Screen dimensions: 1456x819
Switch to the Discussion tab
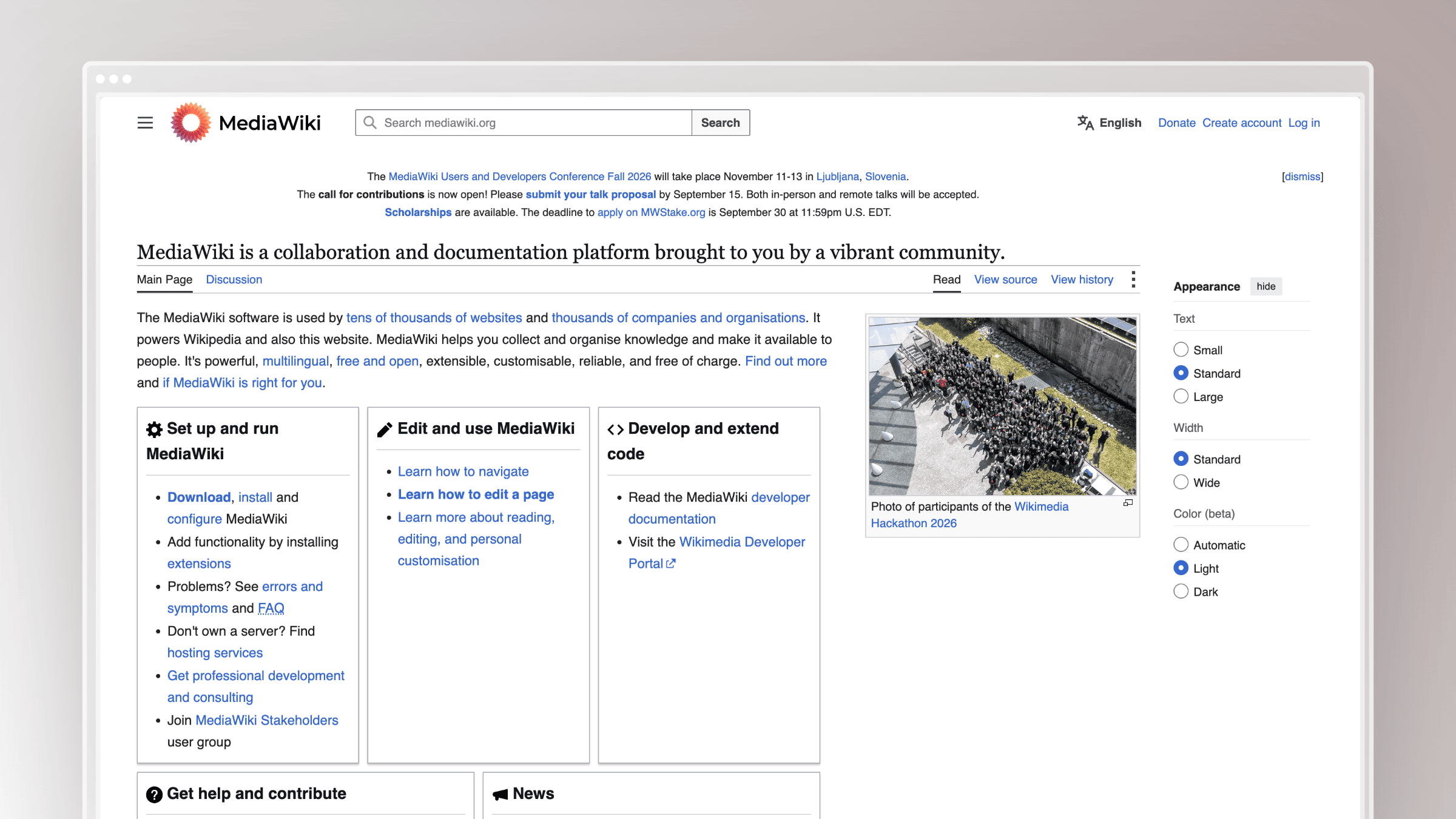234,280
